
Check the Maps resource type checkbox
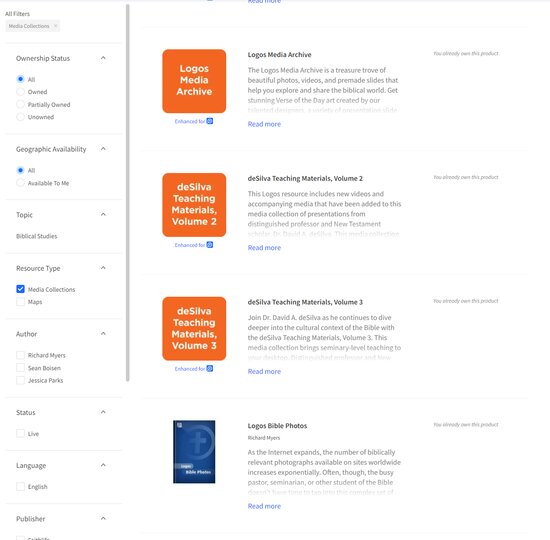[20, 302]
